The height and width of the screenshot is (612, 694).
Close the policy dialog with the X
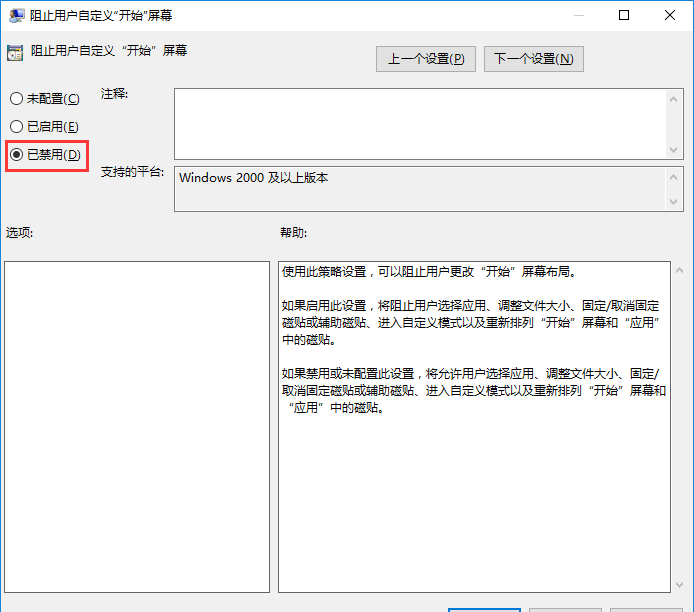(669, 15)
